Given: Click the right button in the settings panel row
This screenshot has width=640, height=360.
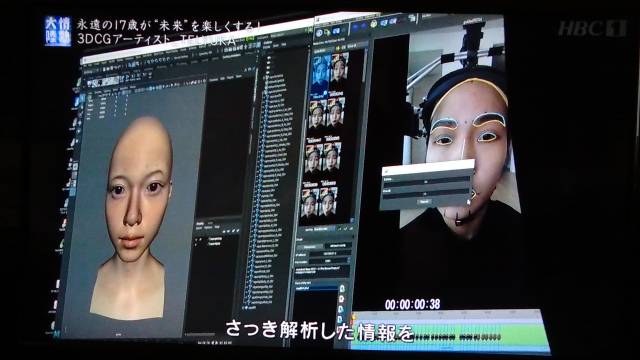Looking at the screenshot, I should [x=338, y=246].
